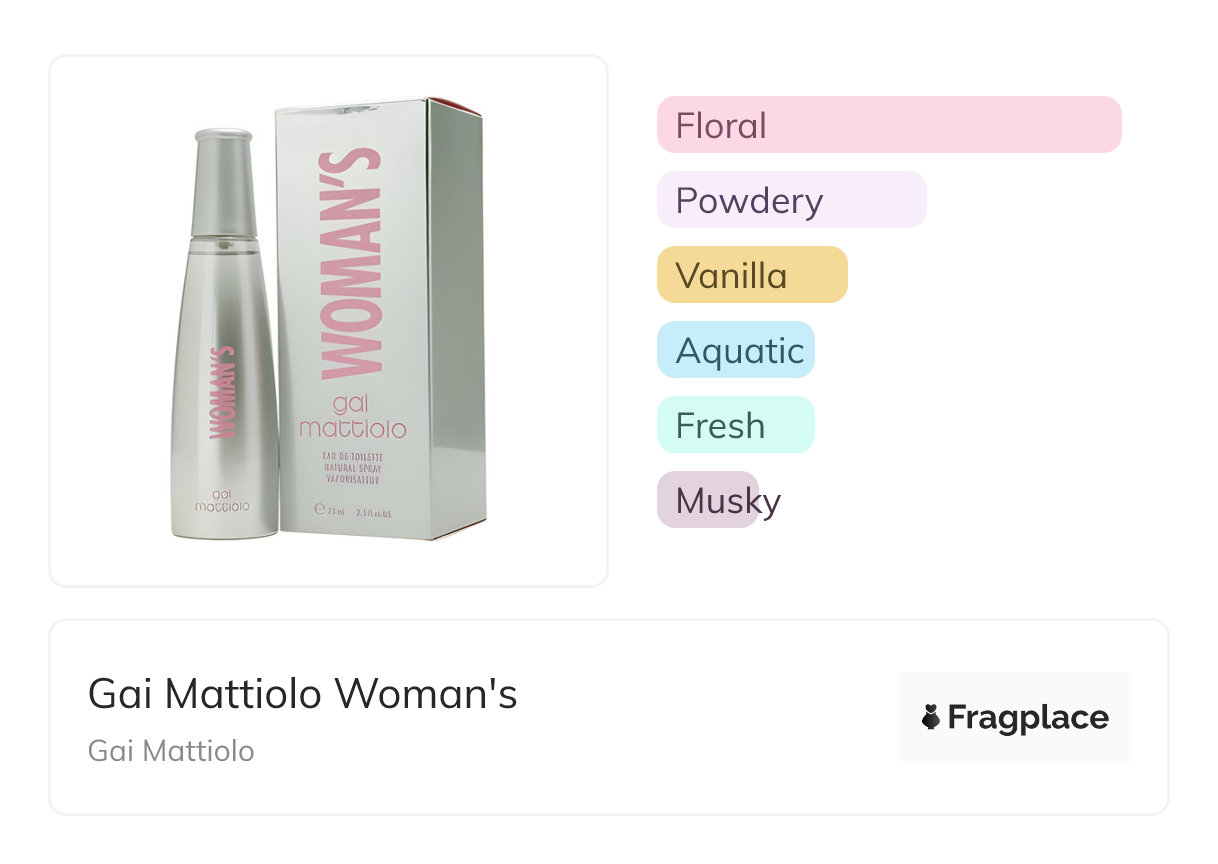The height and width of the screenshot is (864, 1218).
Task: Click the Fragplace brand name text
Action: (x=1028, y=717)
